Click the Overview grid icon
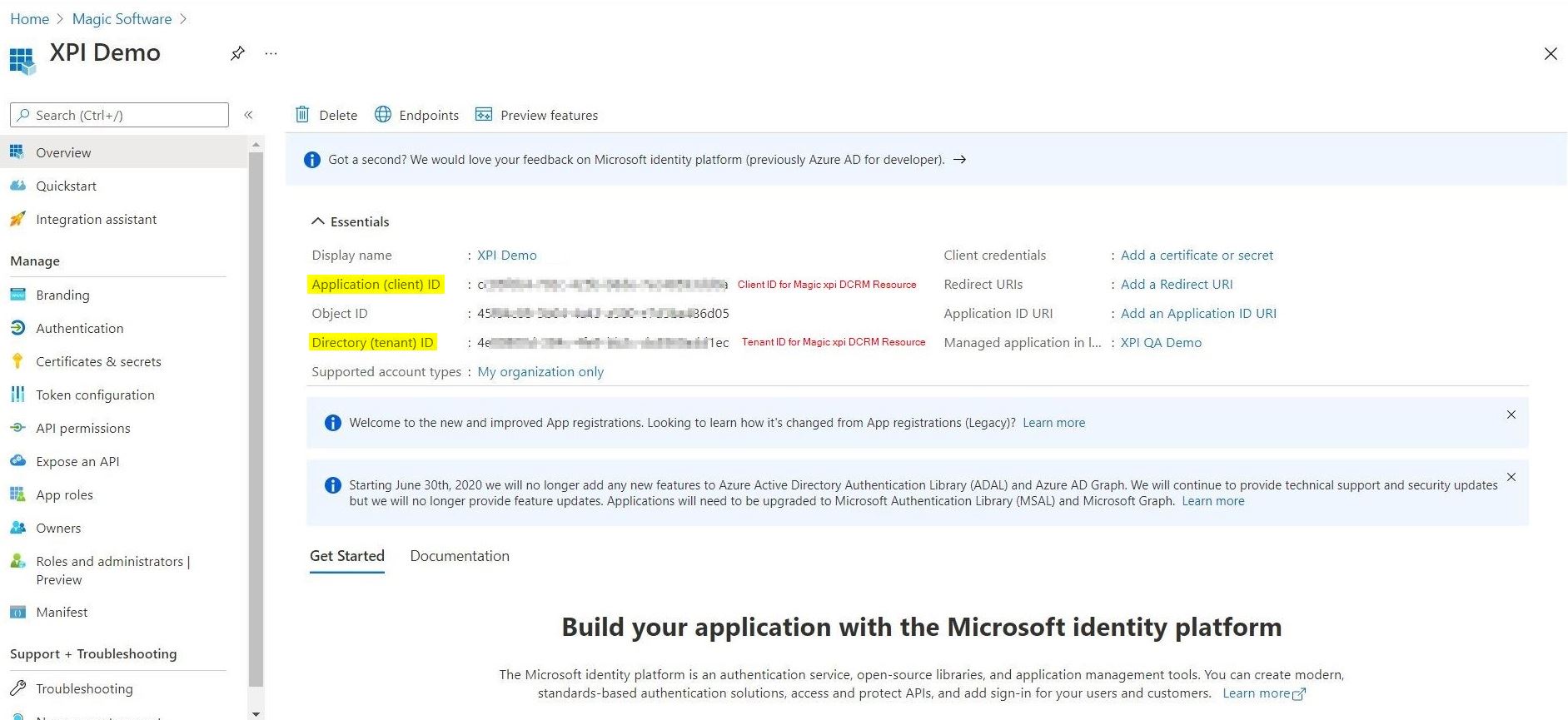Image resolution: width=1568 pixels, height=720 pixels. click(x=17, y=151)
